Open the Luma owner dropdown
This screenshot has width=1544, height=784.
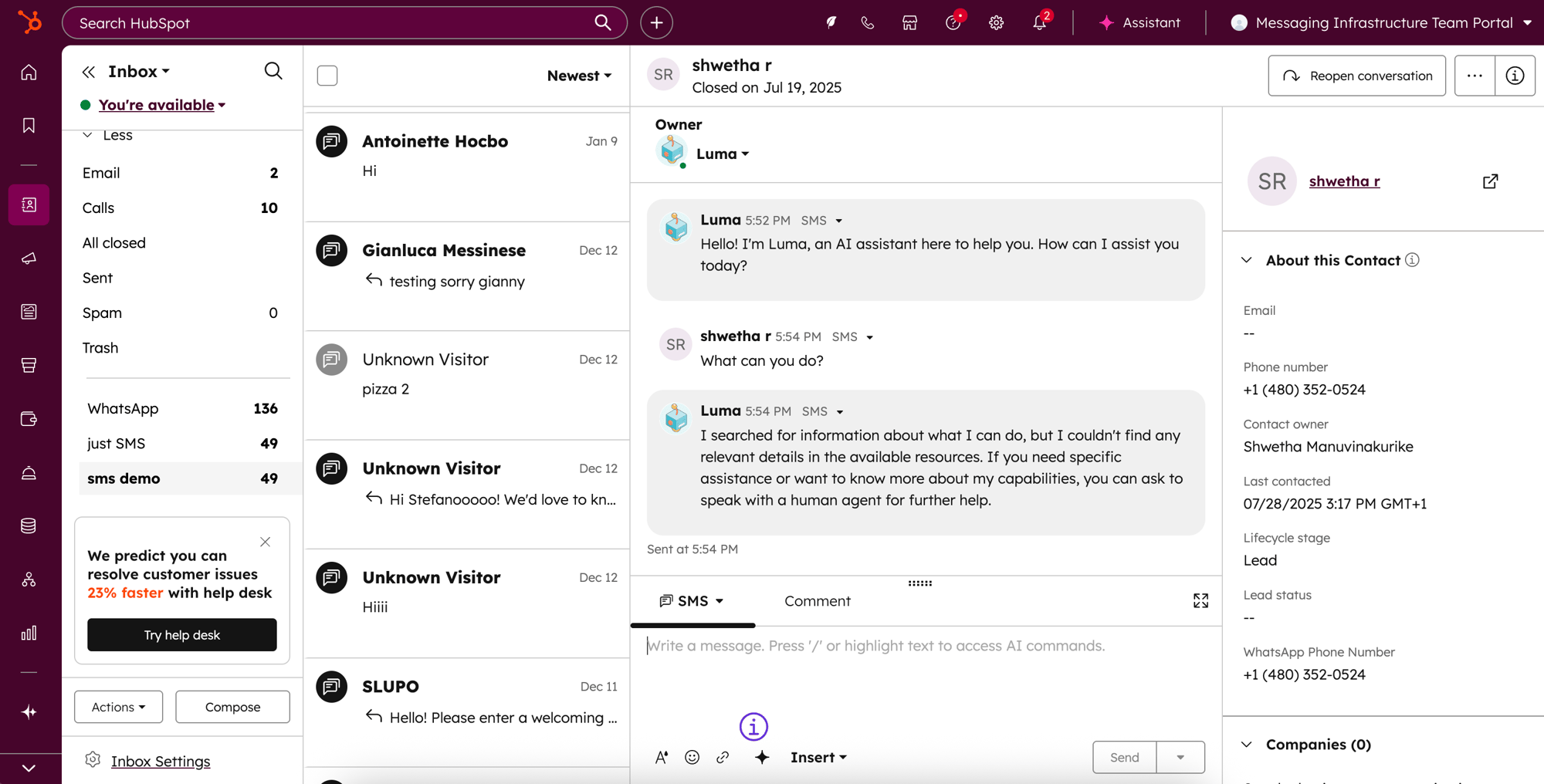(722, 154)
